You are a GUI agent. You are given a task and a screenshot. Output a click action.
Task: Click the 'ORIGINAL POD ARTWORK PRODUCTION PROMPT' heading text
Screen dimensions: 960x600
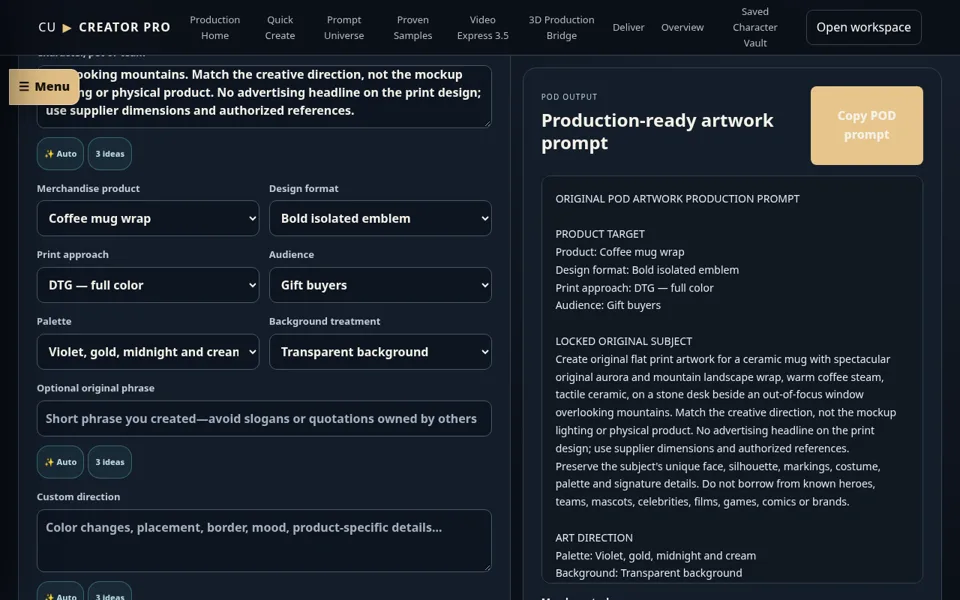point(677,199)
